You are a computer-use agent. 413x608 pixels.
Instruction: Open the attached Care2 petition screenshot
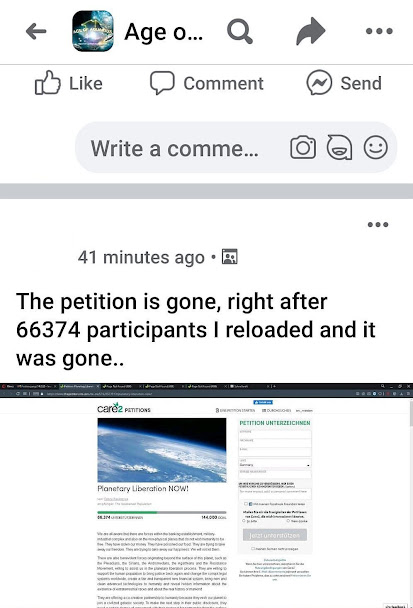(x=206, y=496)
